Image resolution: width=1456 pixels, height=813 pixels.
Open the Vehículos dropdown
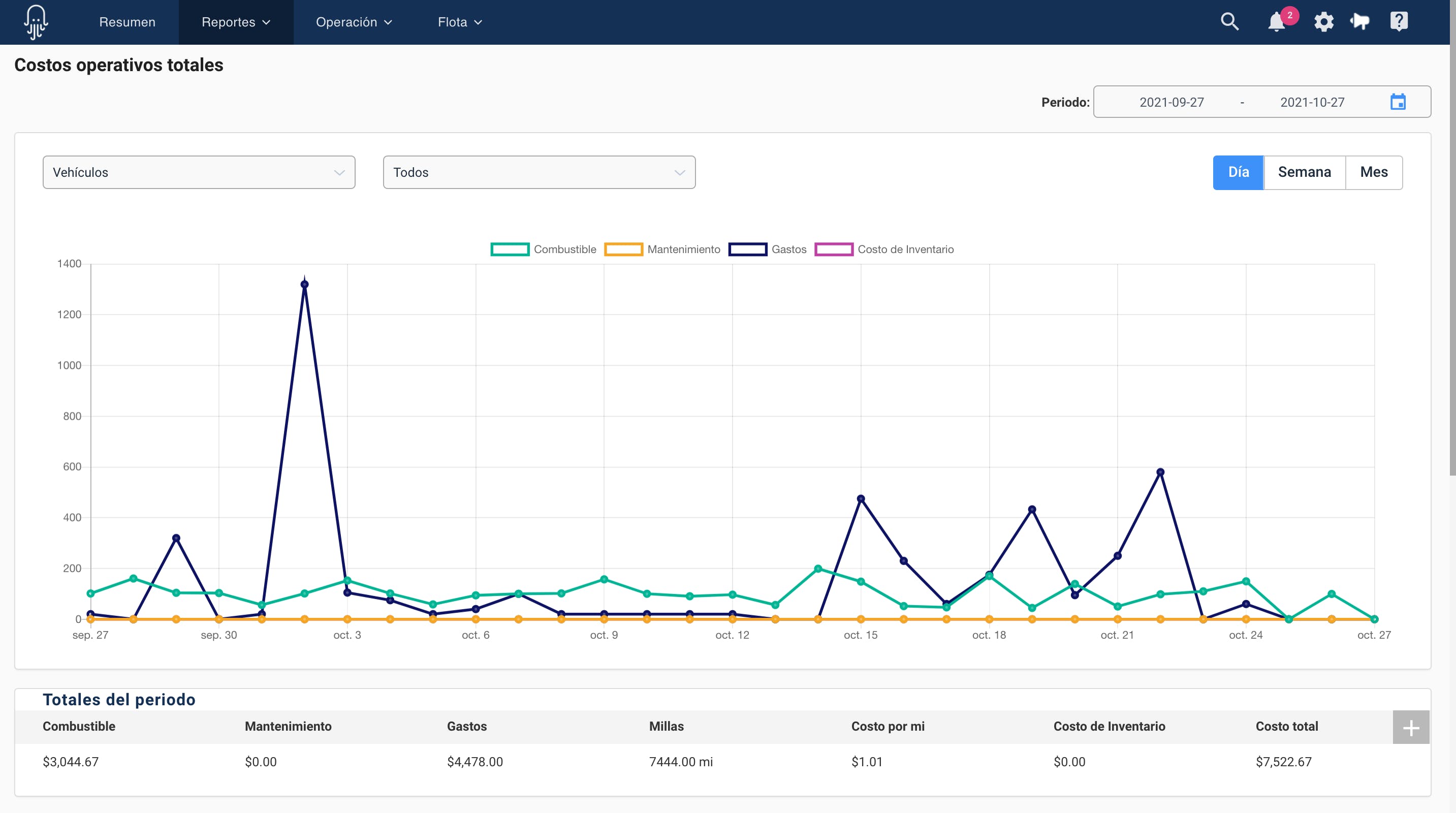click(199, 172)
